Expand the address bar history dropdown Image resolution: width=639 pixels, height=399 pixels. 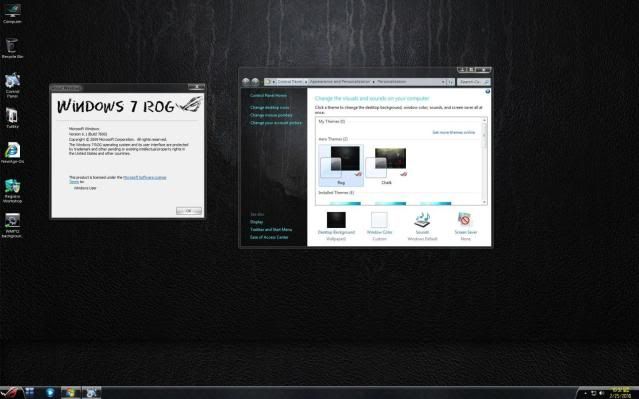[x=443, y=82]
